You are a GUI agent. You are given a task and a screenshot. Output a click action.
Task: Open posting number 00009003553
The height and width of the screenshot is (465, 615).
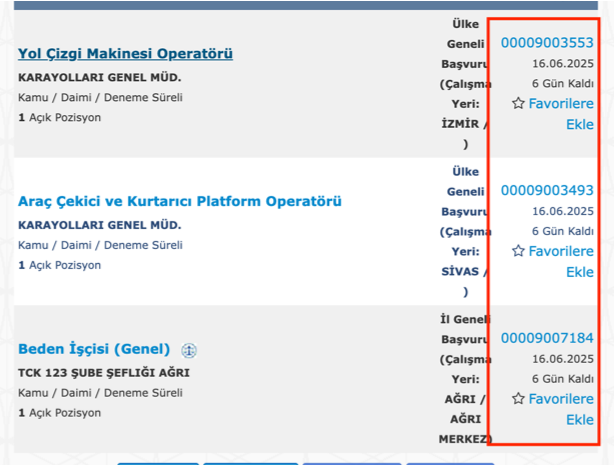[x=547, y=42]
